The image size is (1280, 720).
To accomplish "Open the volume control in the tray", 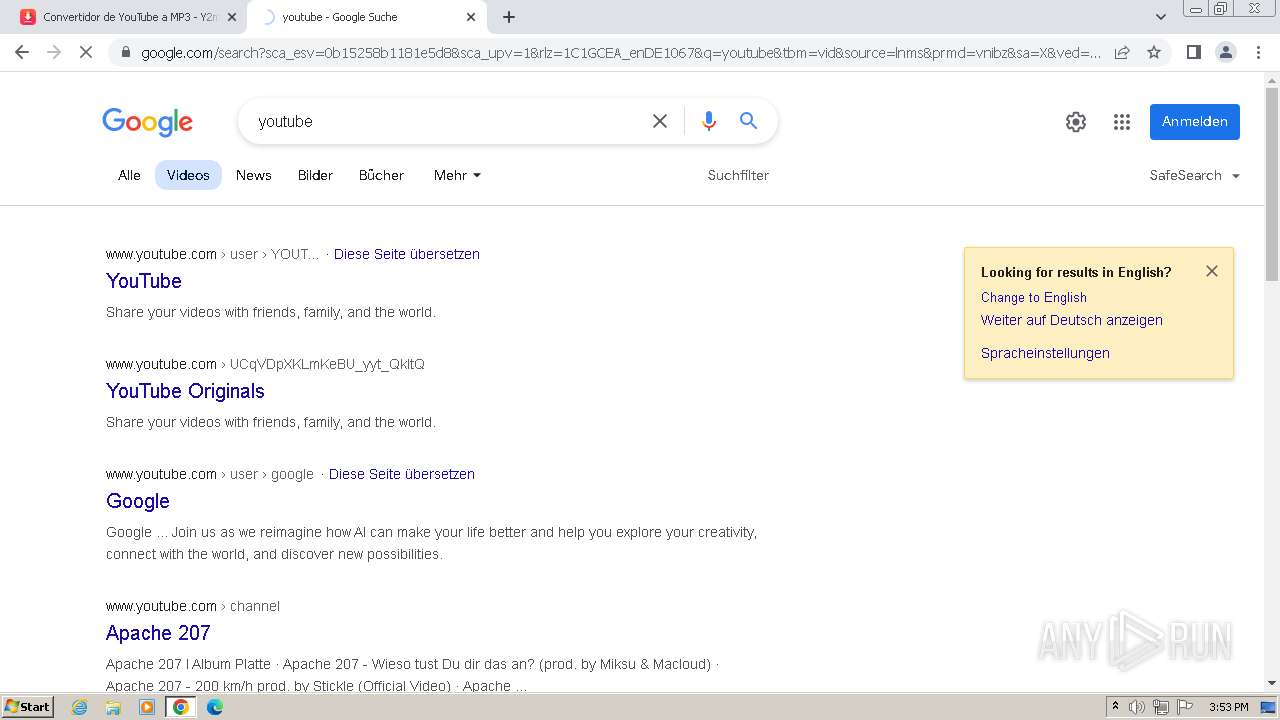I will tap(1137, 707).
